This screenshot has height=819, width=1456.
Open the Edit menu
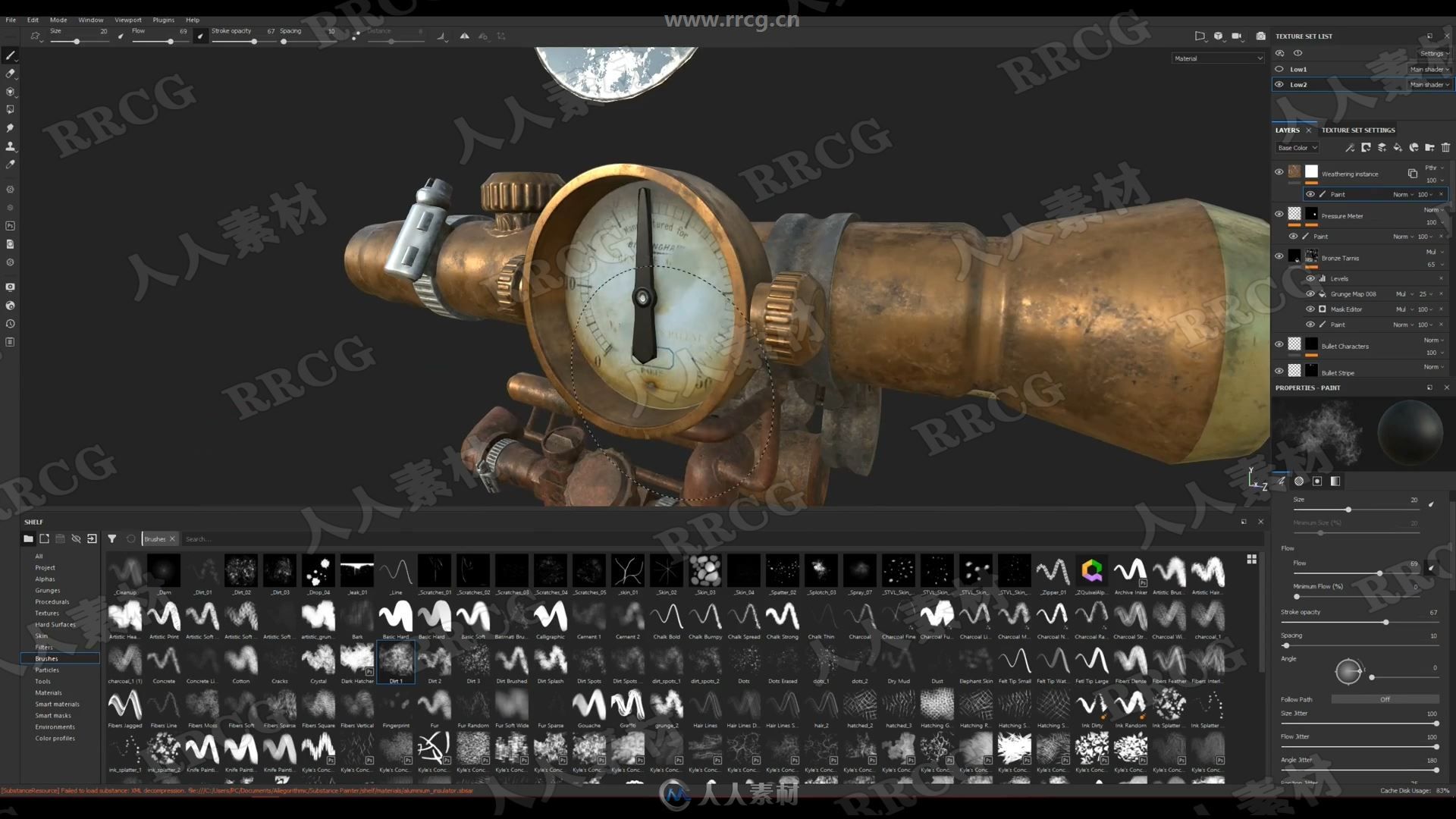pos(33,20)
